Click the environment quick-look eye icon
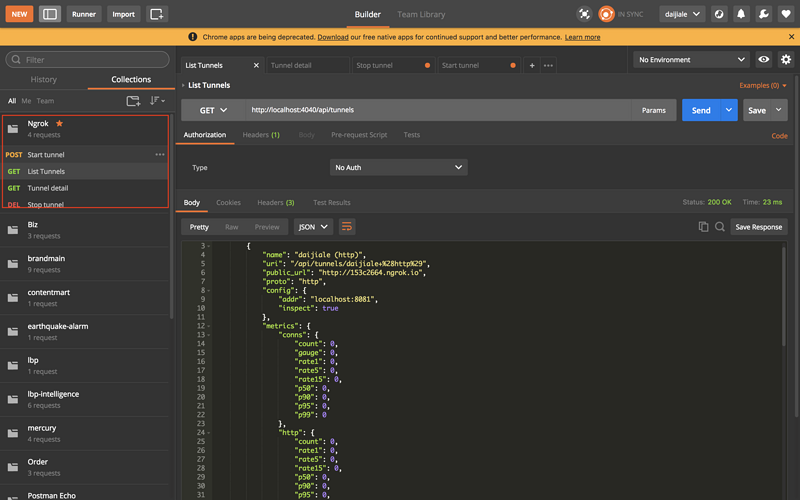Image resolution: width=800 pixels, height=500 pixels. [x=763, y=60]
